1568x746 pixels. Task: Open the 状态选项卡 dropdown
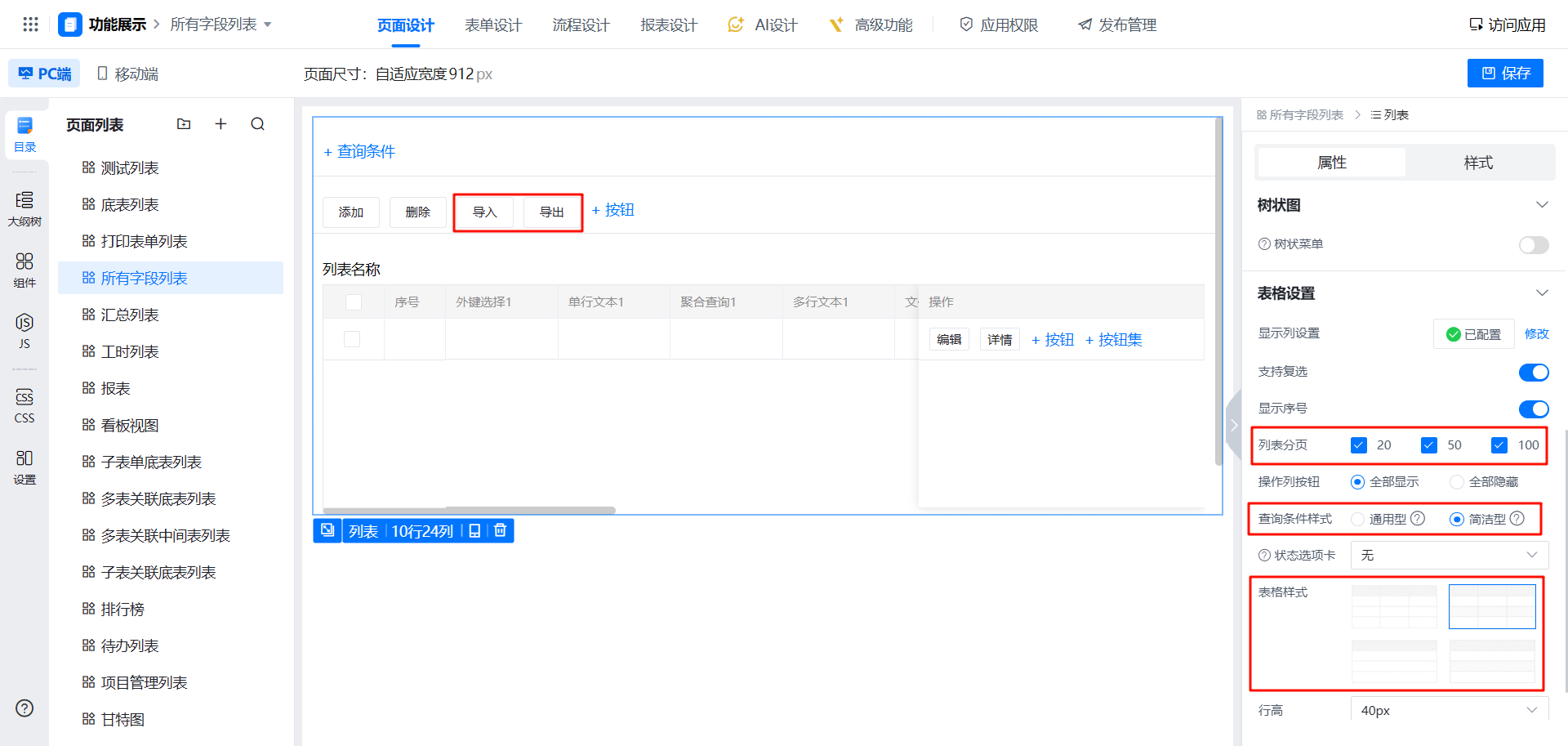pyautogui.click(x=1448, y=556)
